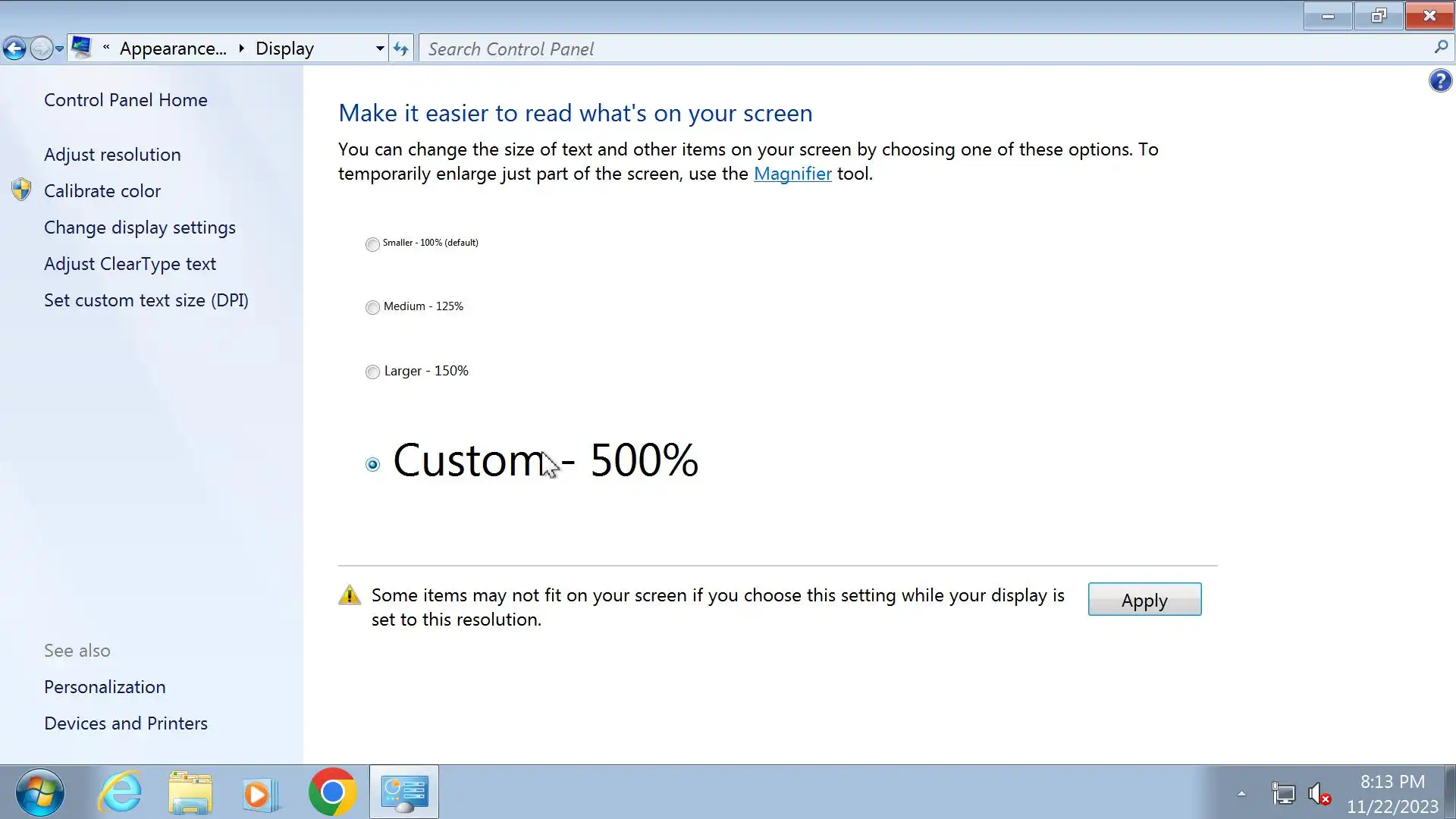Viewport: 1456px width, 819px height.
Task: Open recent pages dropdown arrow
Action: pos(59,49)
